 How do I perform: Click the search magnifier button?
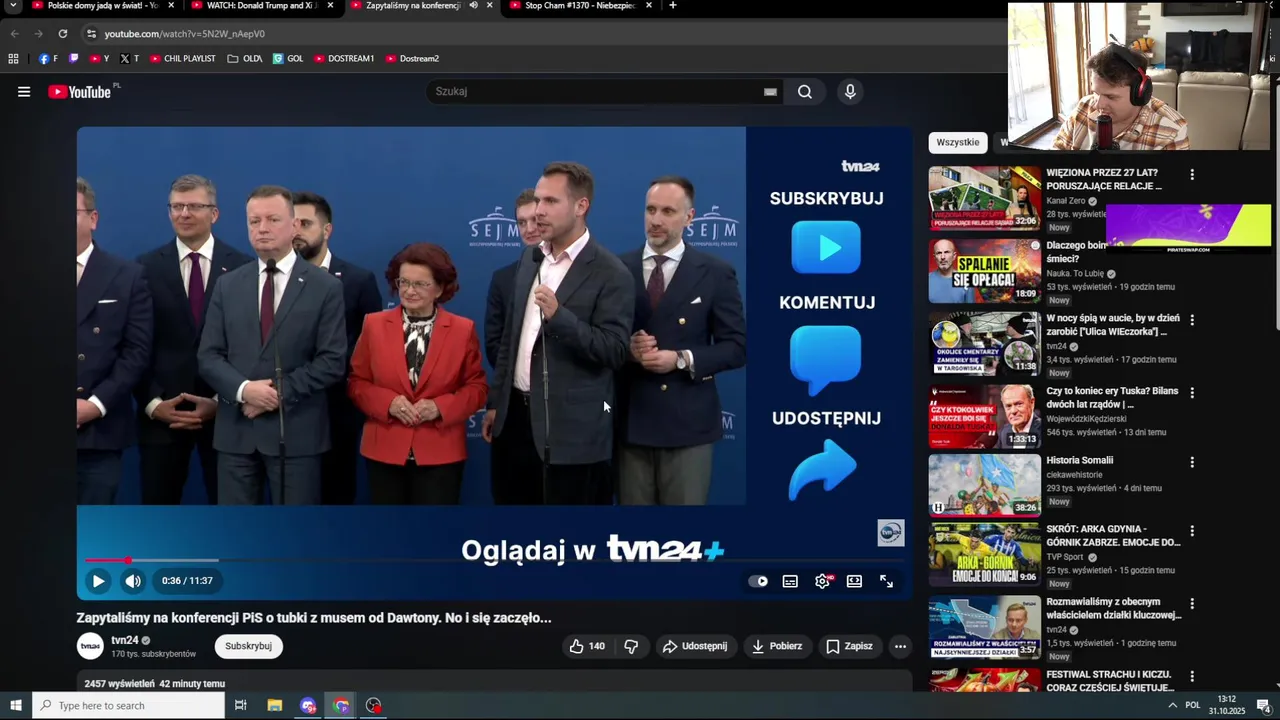tap(805, 92)
